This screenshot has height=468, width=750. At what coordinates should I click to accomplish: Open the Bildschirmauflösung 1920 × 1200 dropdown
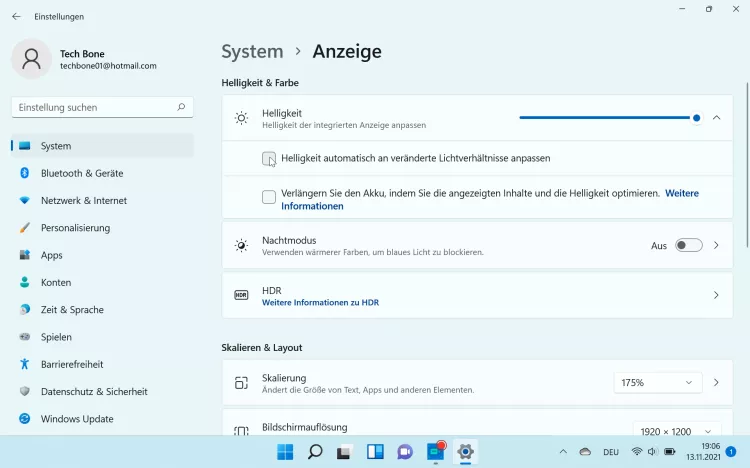pyautogui.click(x=677, y=429)
